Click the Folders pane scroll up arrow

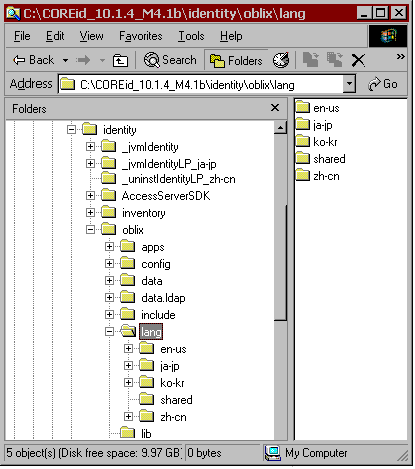(x=280, y=127)
